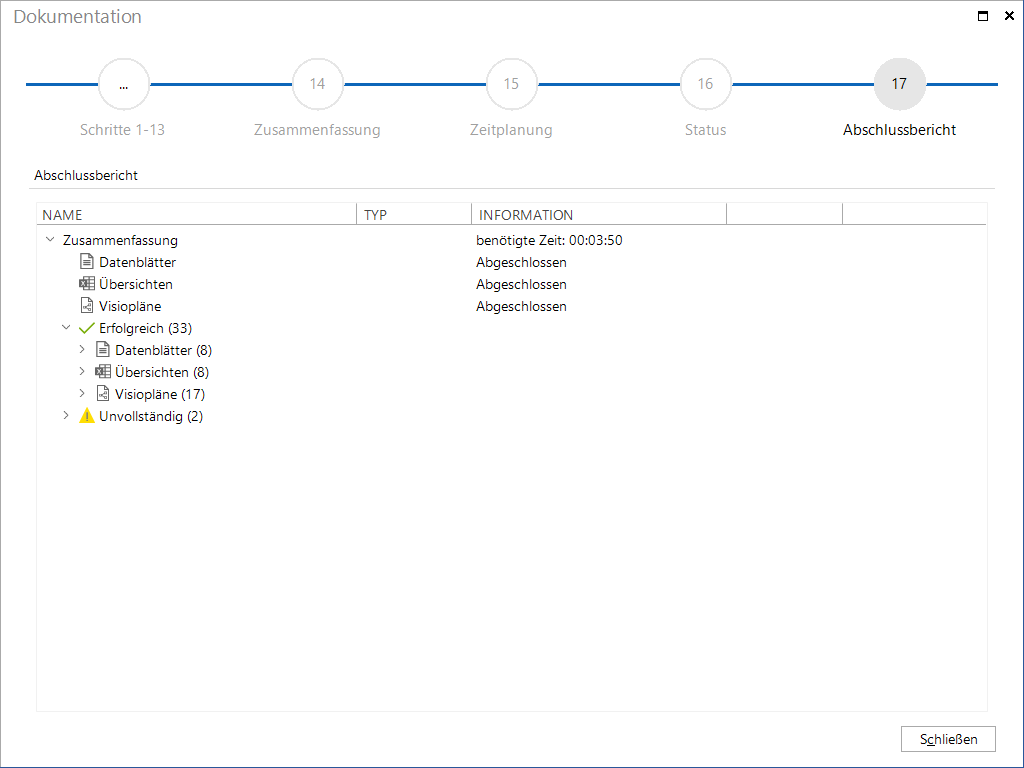The height and width of the screenshot is (768, 1024).
Task: Expand the Datenblätter (8) node
Action: tap(82, 349)
